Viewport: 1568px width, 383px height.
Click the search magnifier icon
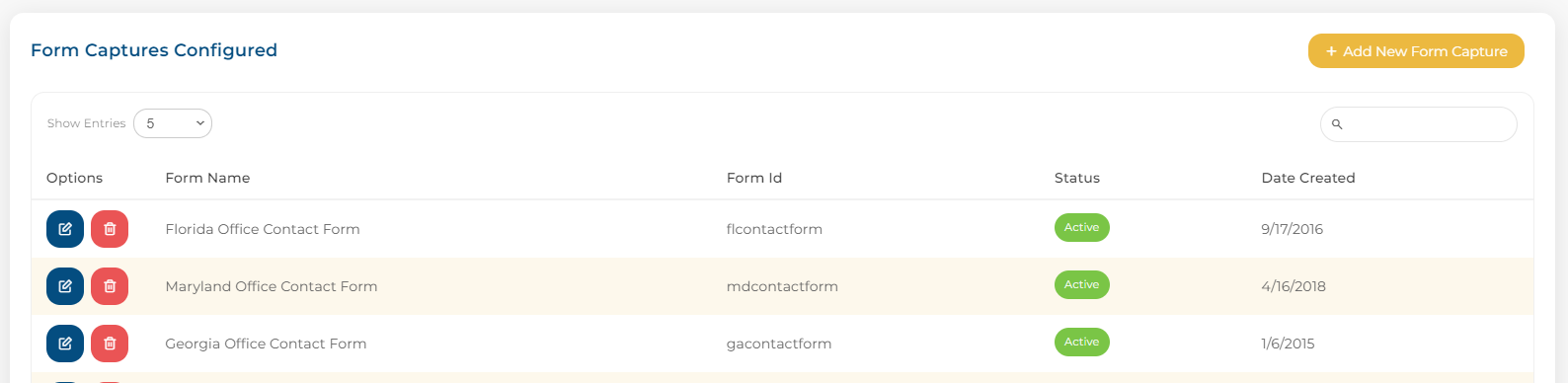[x=1337, y=124]
